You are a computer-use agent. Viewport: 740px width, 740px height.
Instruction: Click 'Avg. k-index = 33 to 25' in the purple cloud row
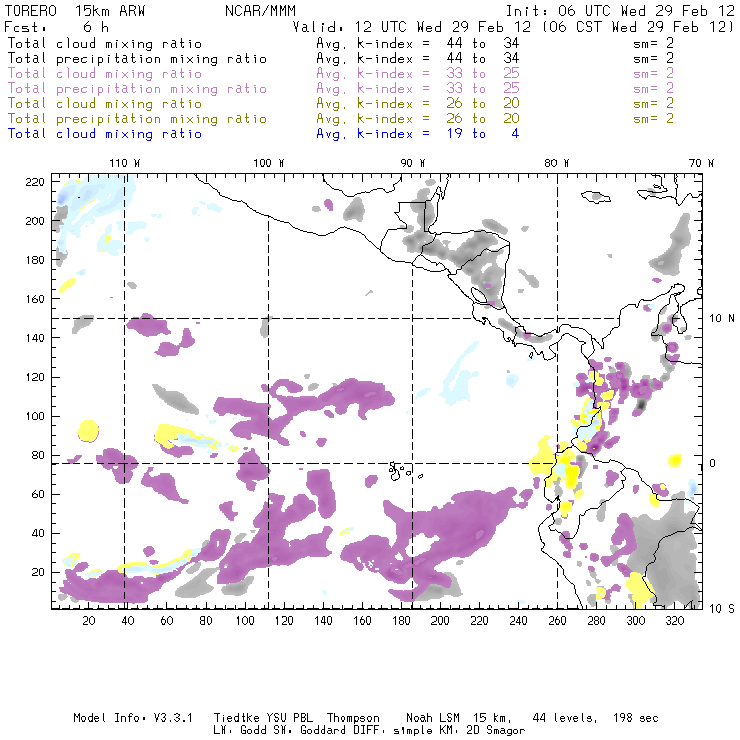pos(418,74)
